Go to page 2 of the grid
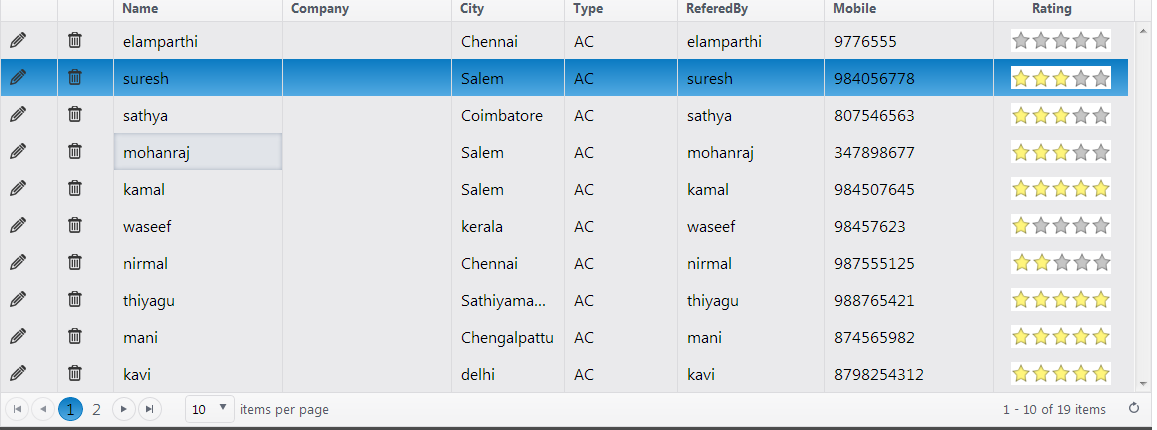Image resolution: width=1157 pixels, height=430 pixels. pos(97,408)
